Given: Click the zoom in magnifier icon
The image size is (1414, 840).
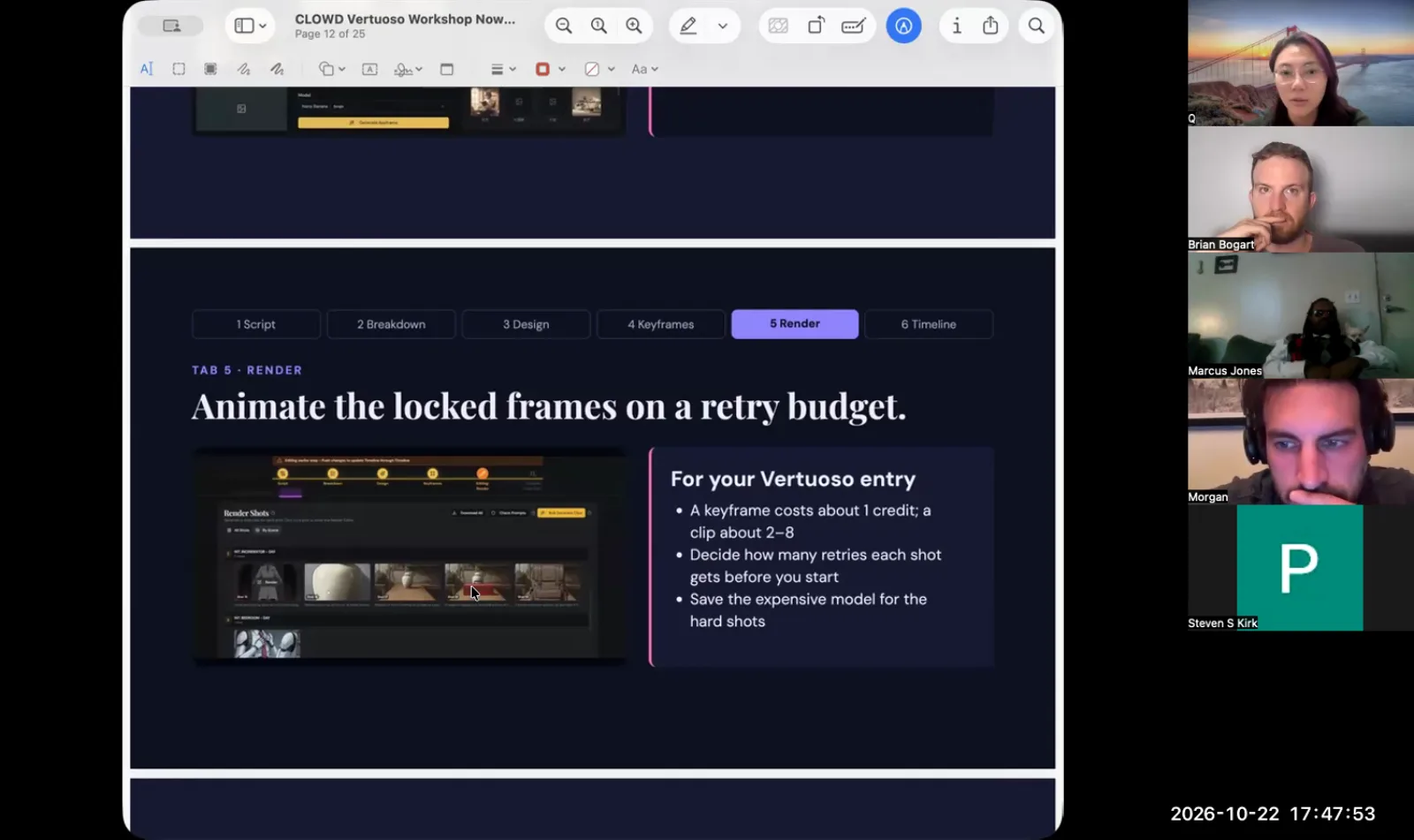Looking at the screenshot, I should (x=635, y=26).
